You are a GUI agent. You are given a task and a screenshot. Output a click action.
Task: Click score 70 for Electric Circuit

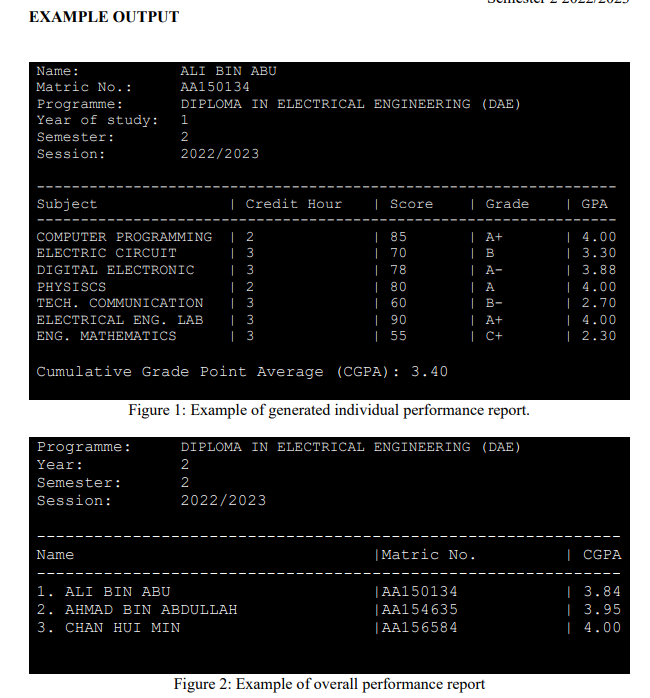(x=398, y=253)
